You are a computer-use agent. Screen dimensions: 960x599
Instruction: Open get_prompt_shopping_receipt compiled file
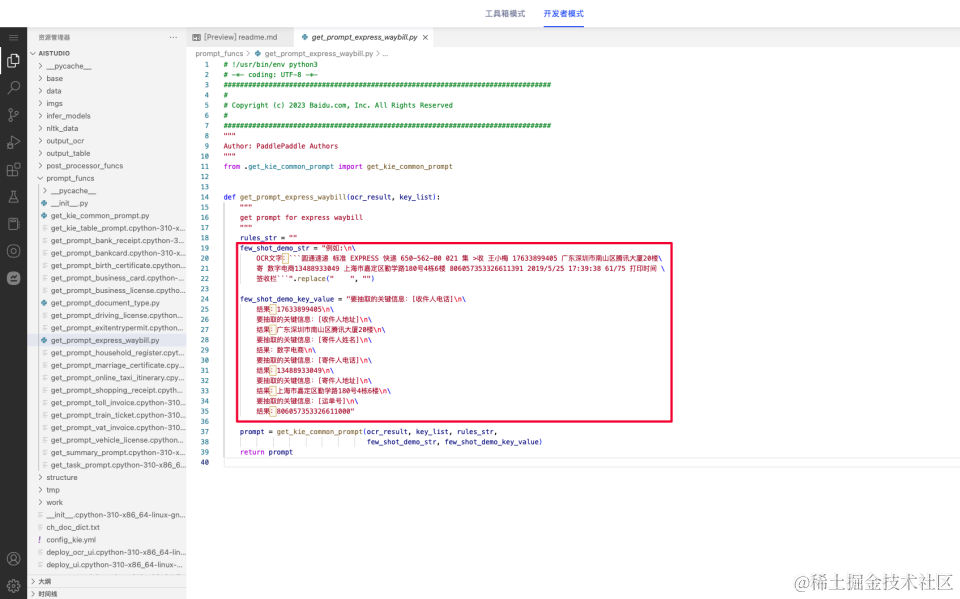click(x=117, y=390)
